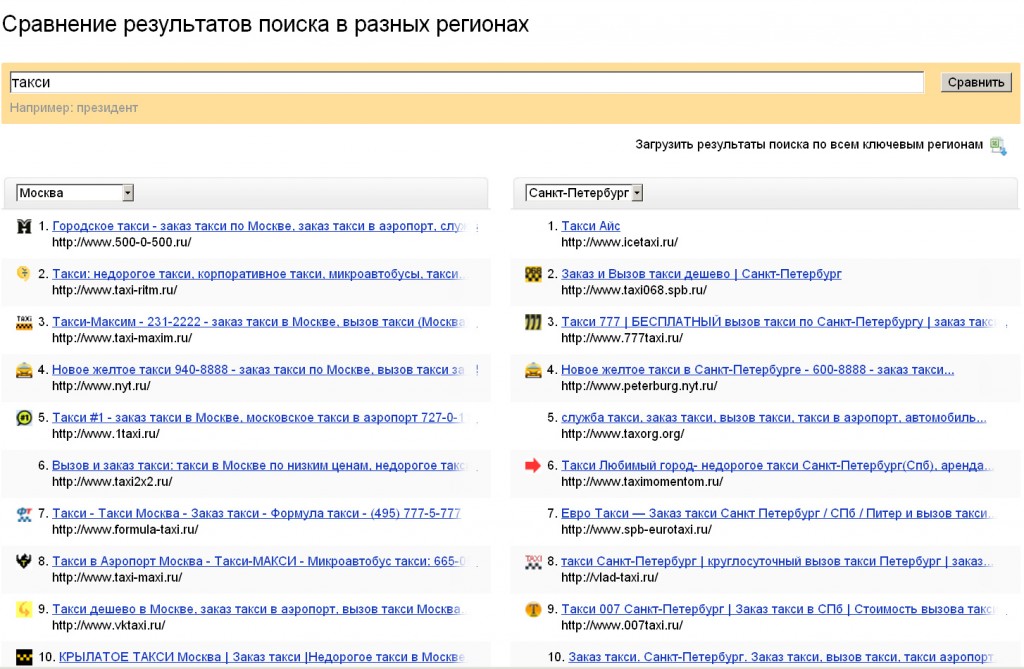Click URL text http://www.taxi-ritm.ru/
The height and width of the screenshot is (669, 1024).
click(114, 290)
